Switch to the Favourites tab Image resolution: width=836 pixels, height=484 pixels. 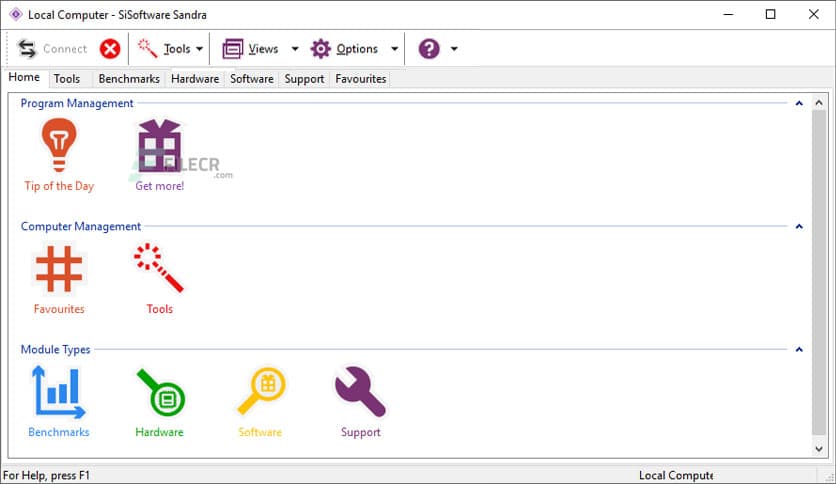[360, 79]
